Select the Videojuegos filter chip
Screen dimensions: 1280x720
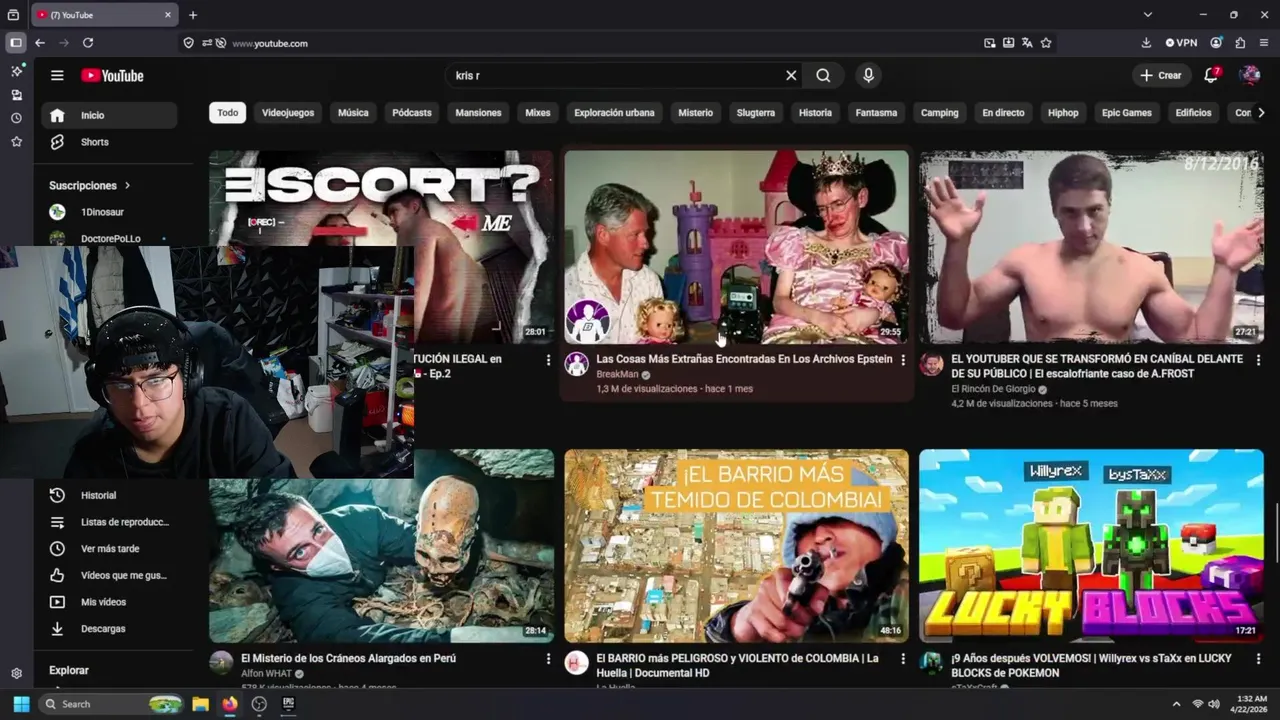coord(288,113)
